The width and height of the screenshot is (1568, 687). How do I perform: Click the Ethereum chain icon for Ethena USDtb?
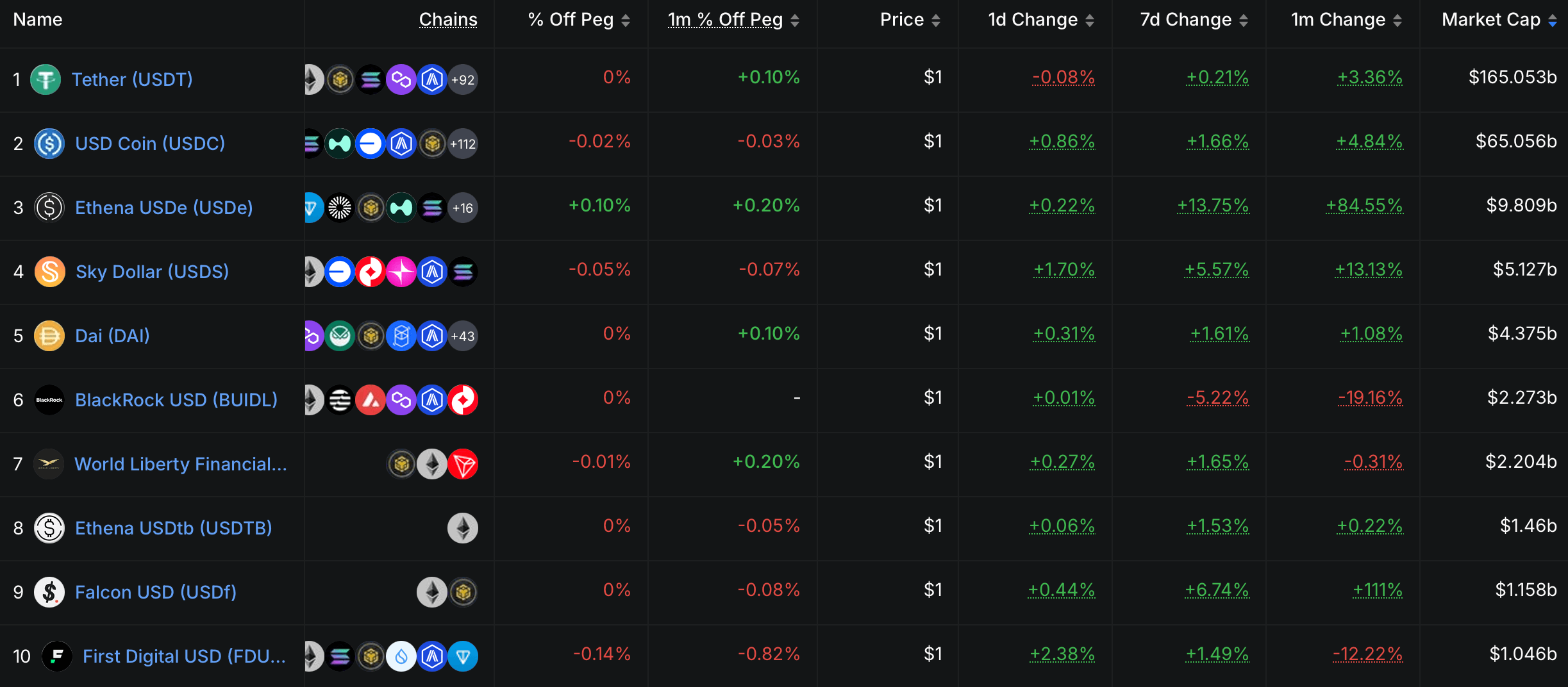tap(463, 528)
